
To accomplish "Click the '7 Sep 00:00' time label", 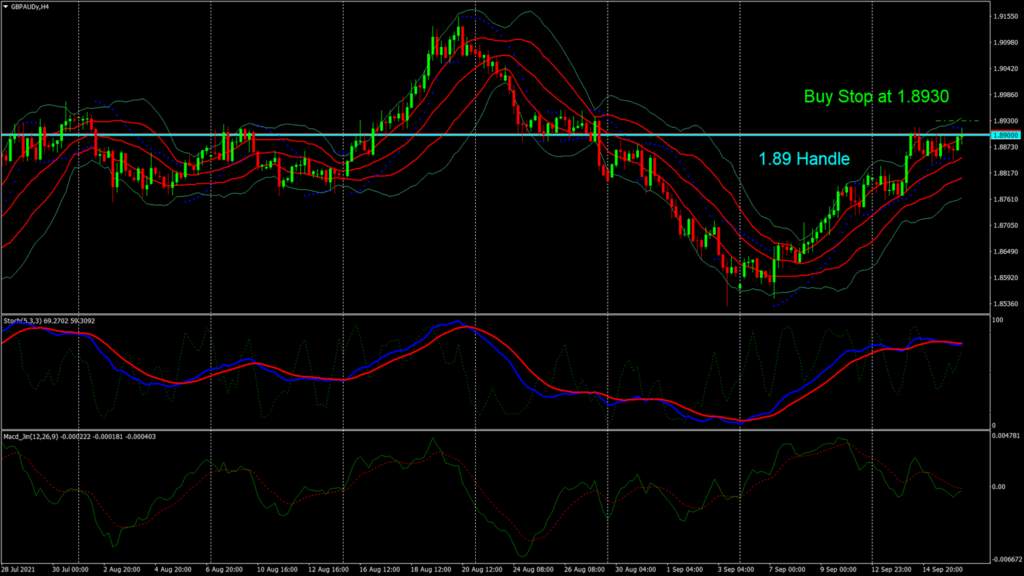I will coord(787,570).
